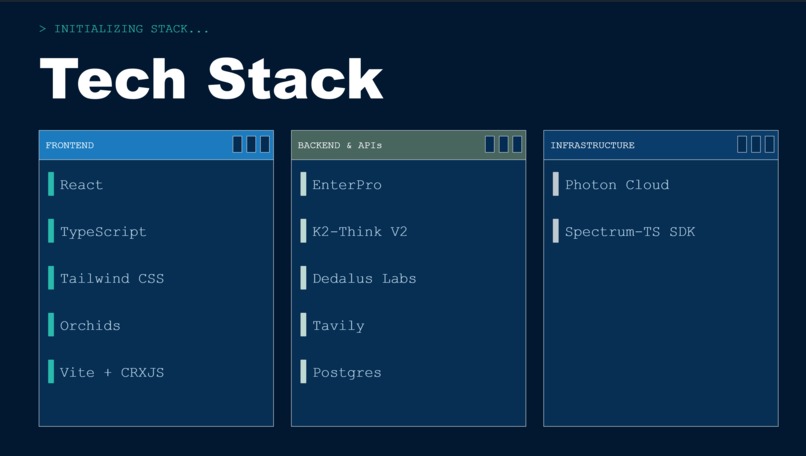Viewport: 806px width, 456px height.
Task: Select the Dedalus Labs entry
Action: (364, 279)
